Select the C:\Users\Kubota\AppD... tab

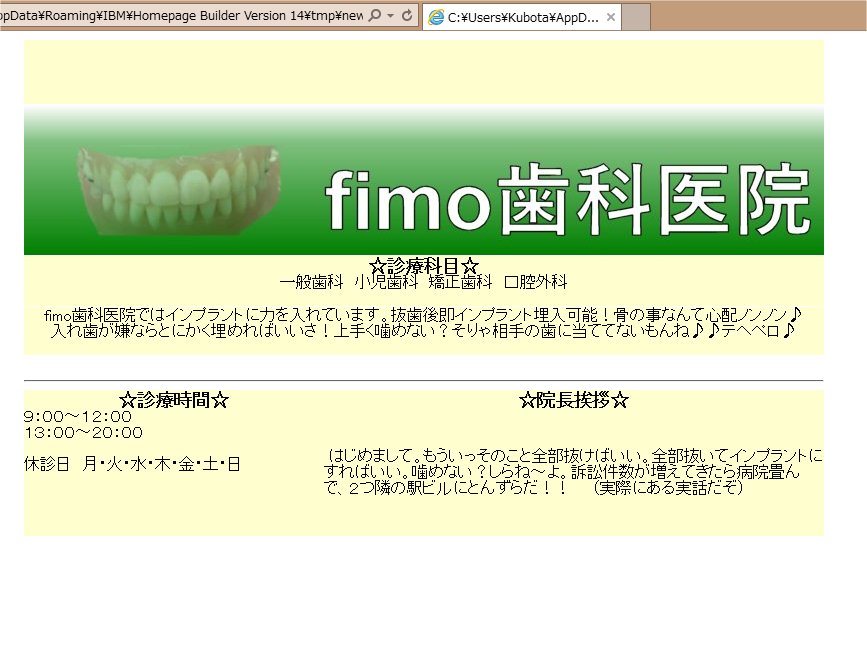[522, 17]
